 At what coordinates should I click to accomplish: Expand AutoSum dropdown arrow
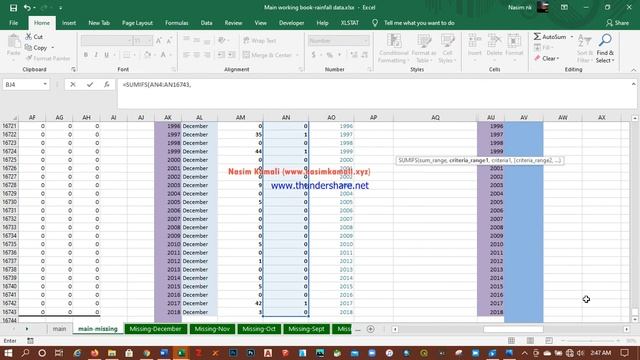571,37
